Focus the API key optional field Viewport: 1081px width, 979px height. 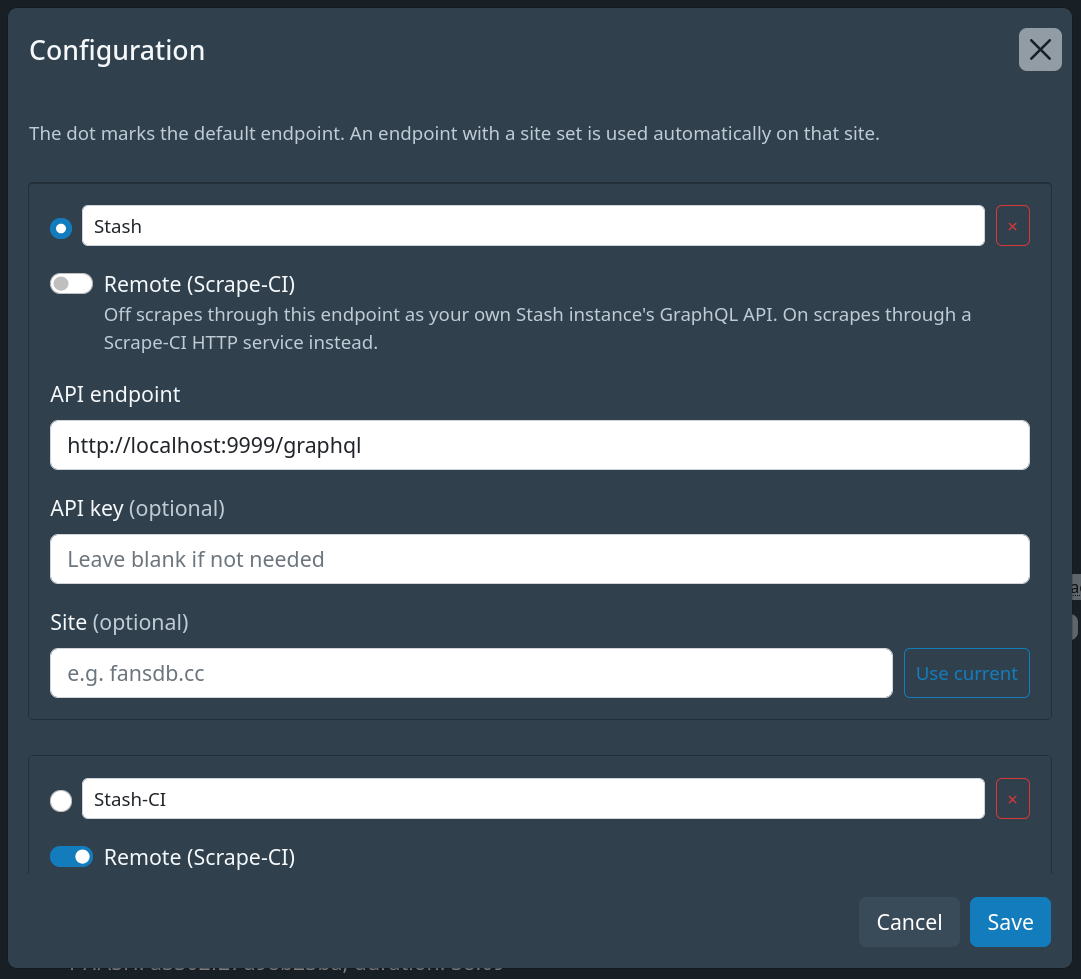click(x=540, y=559)
